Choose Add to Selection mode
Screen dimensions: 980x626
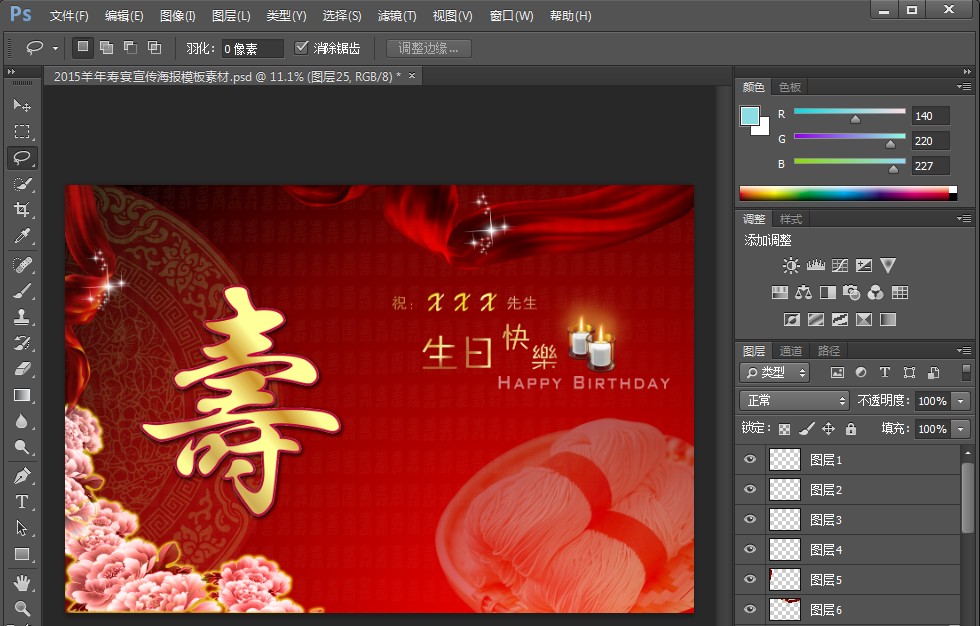click(x=107, y=47)
